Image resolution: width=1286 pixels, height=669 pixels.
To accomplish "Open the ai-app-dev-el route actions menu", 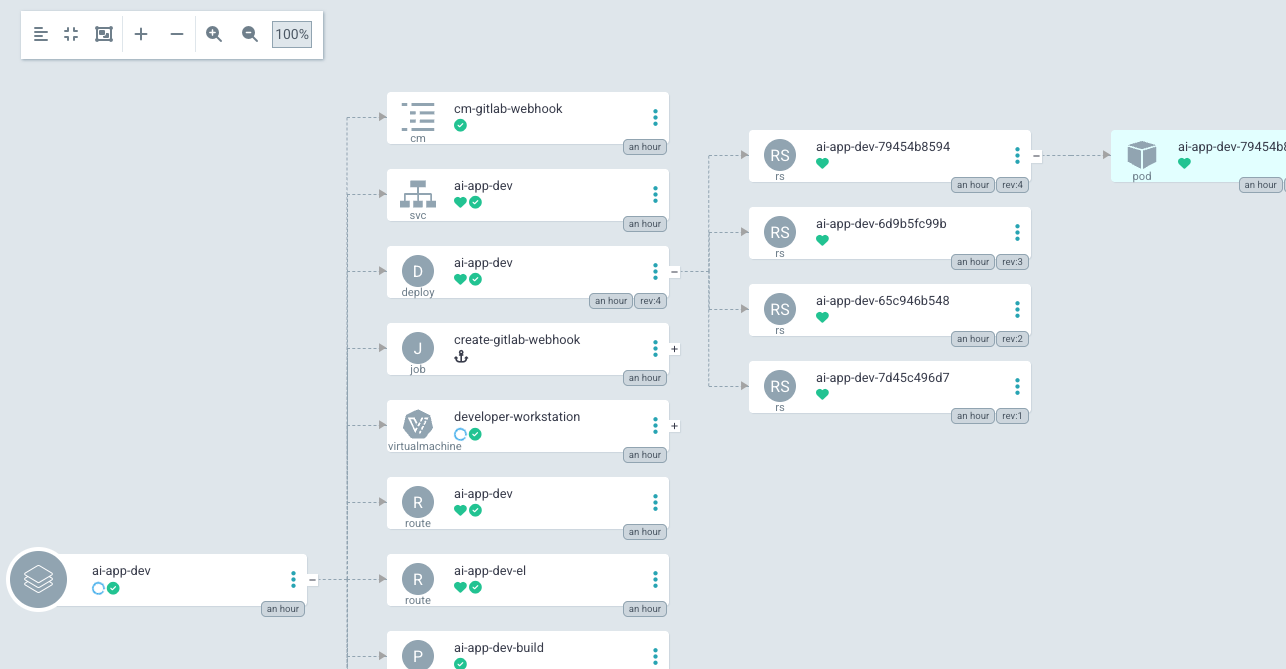I will (655, 580).
